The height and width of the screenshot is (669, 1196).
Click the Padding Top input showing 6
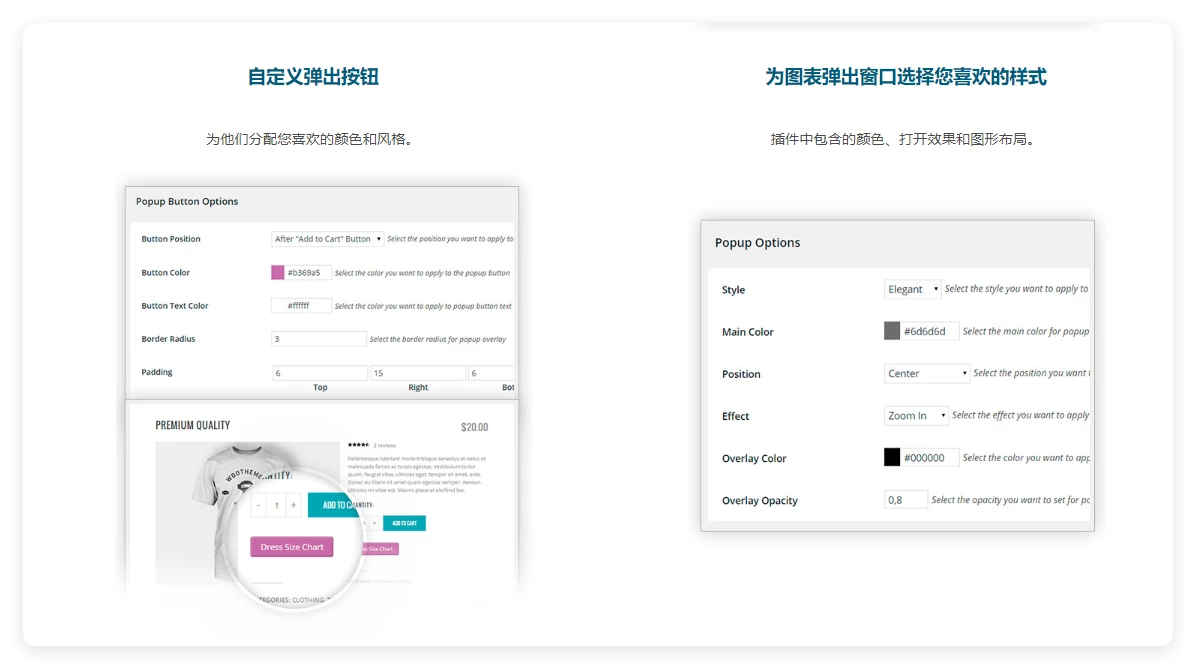point(318,371)
